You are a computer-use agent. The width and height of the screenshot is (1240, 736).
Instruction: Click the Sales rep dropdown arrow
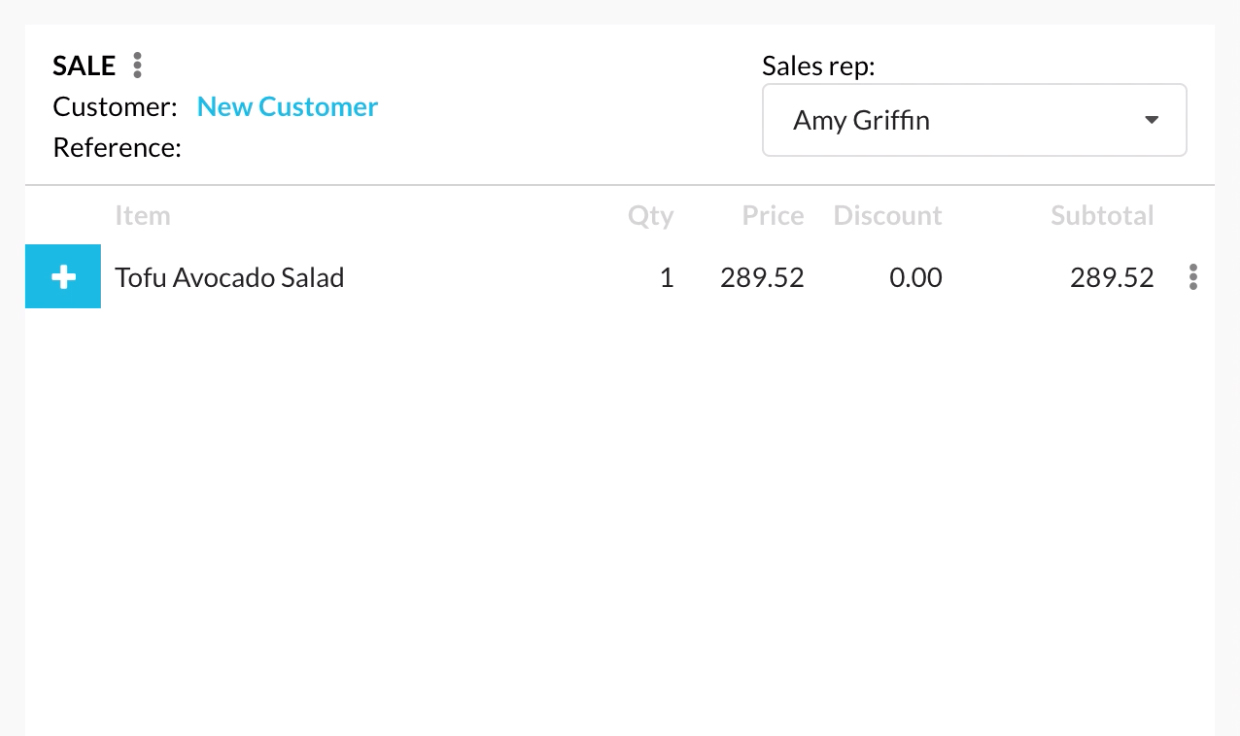pos(1151,120)
